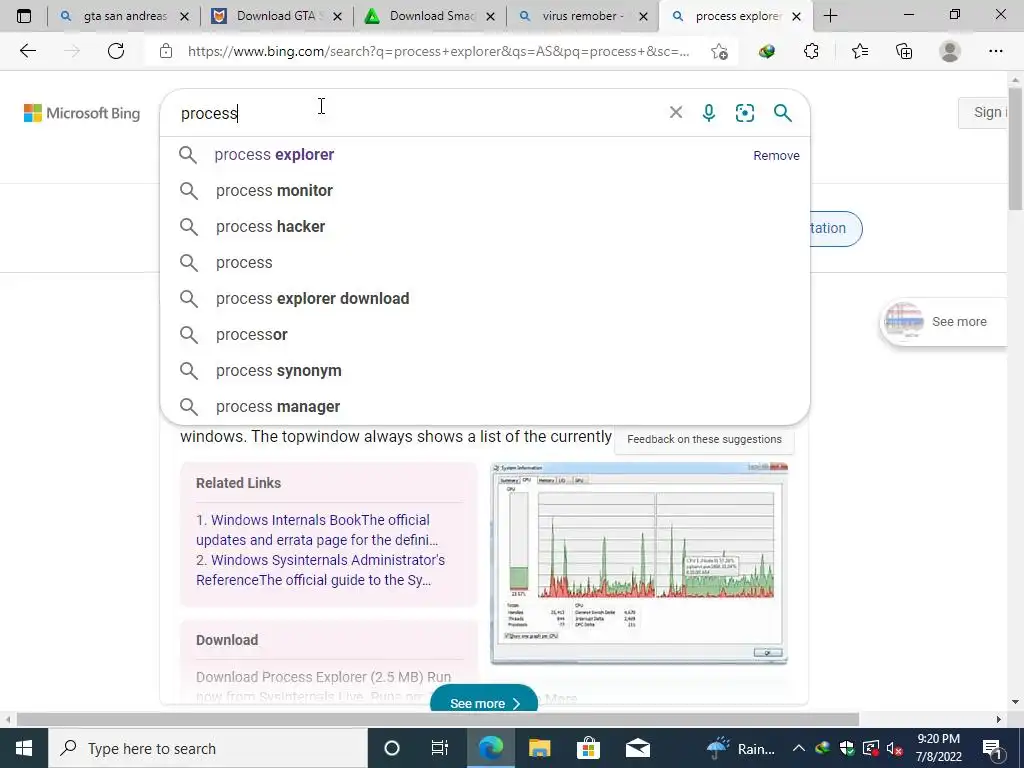The image size is (1024, 768).
Task: Open the Collections icon
Action: (x=904, y=51)
